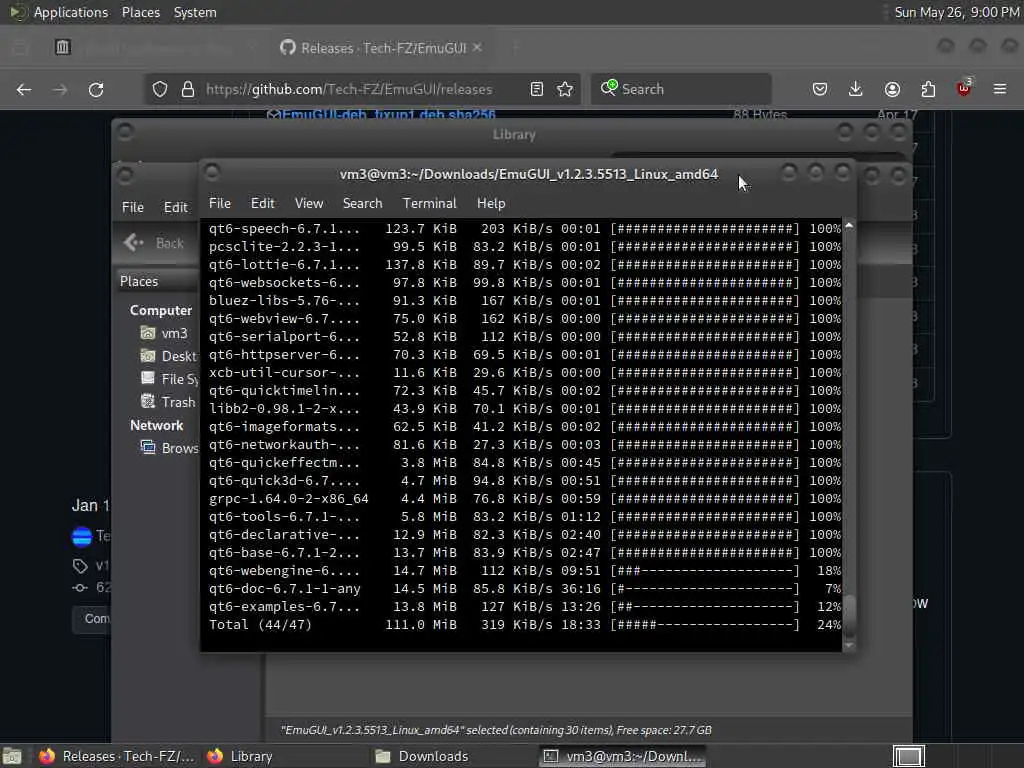Select Browse Network in sidebar
Screen dimensions: 1024x768
(x=170, y=447)
